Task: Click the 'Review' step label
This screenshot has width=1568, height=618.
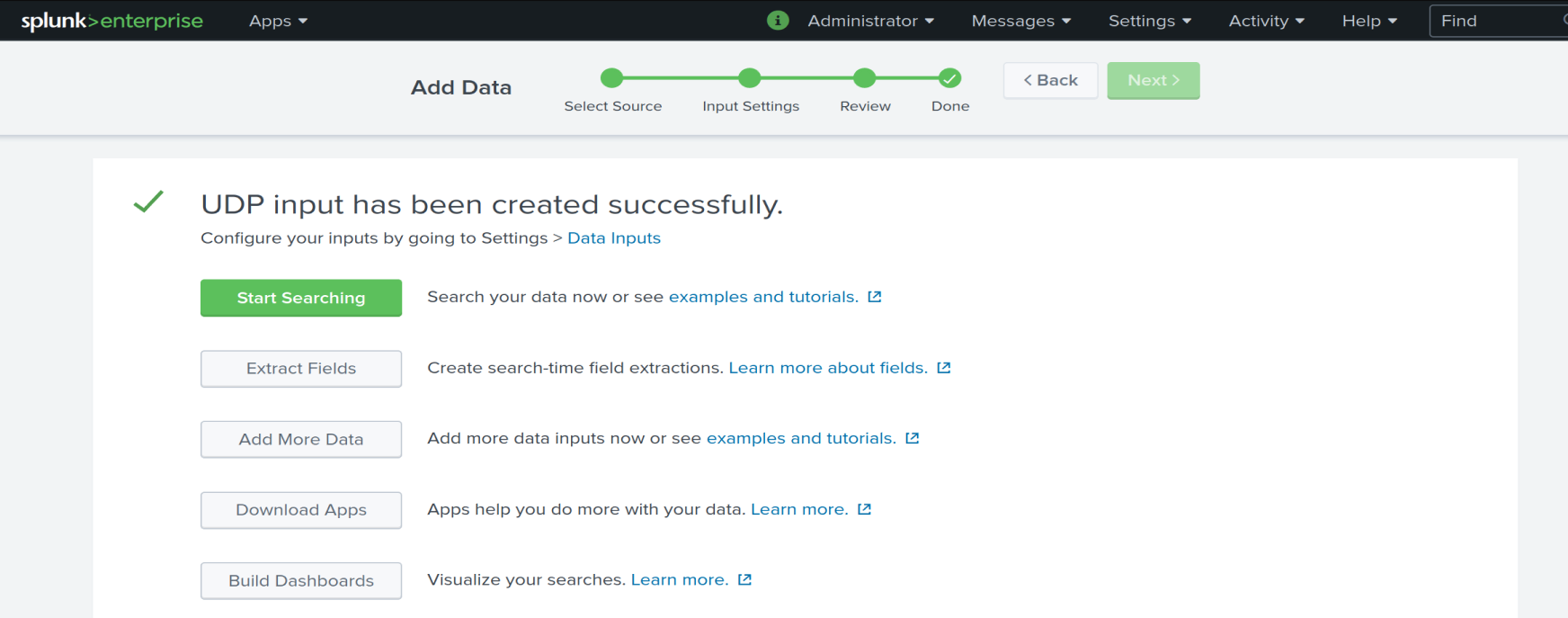Action: tap(865, 106)
